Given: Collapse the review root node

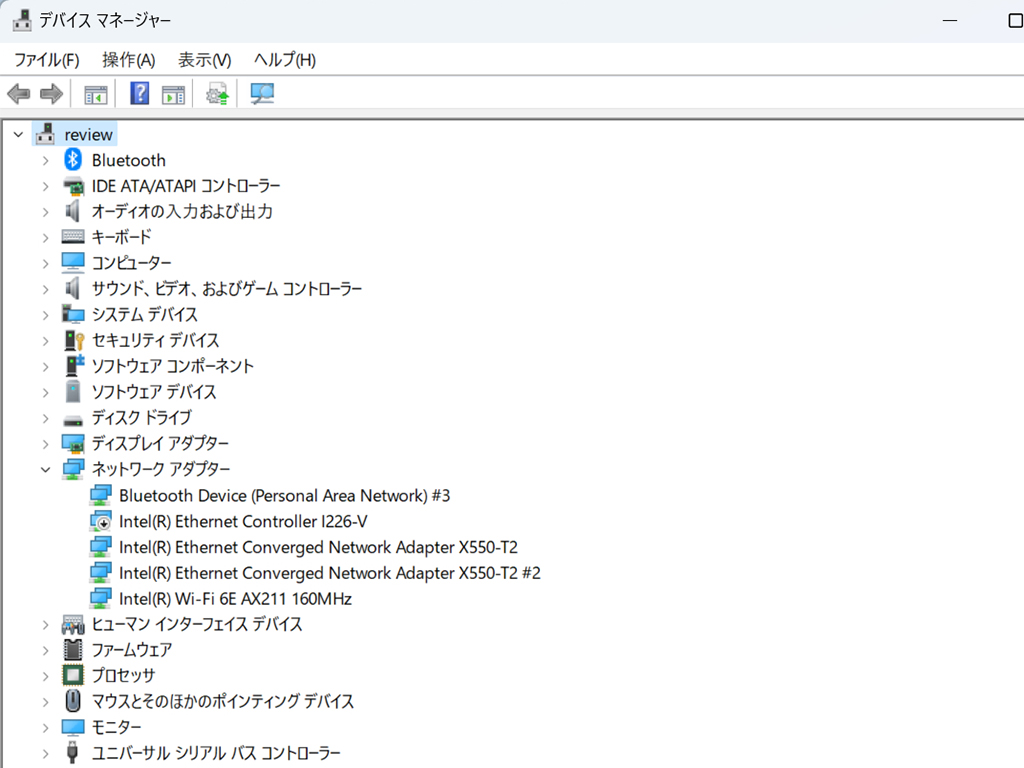Looking at the screenshot, I should pos(18,135).
